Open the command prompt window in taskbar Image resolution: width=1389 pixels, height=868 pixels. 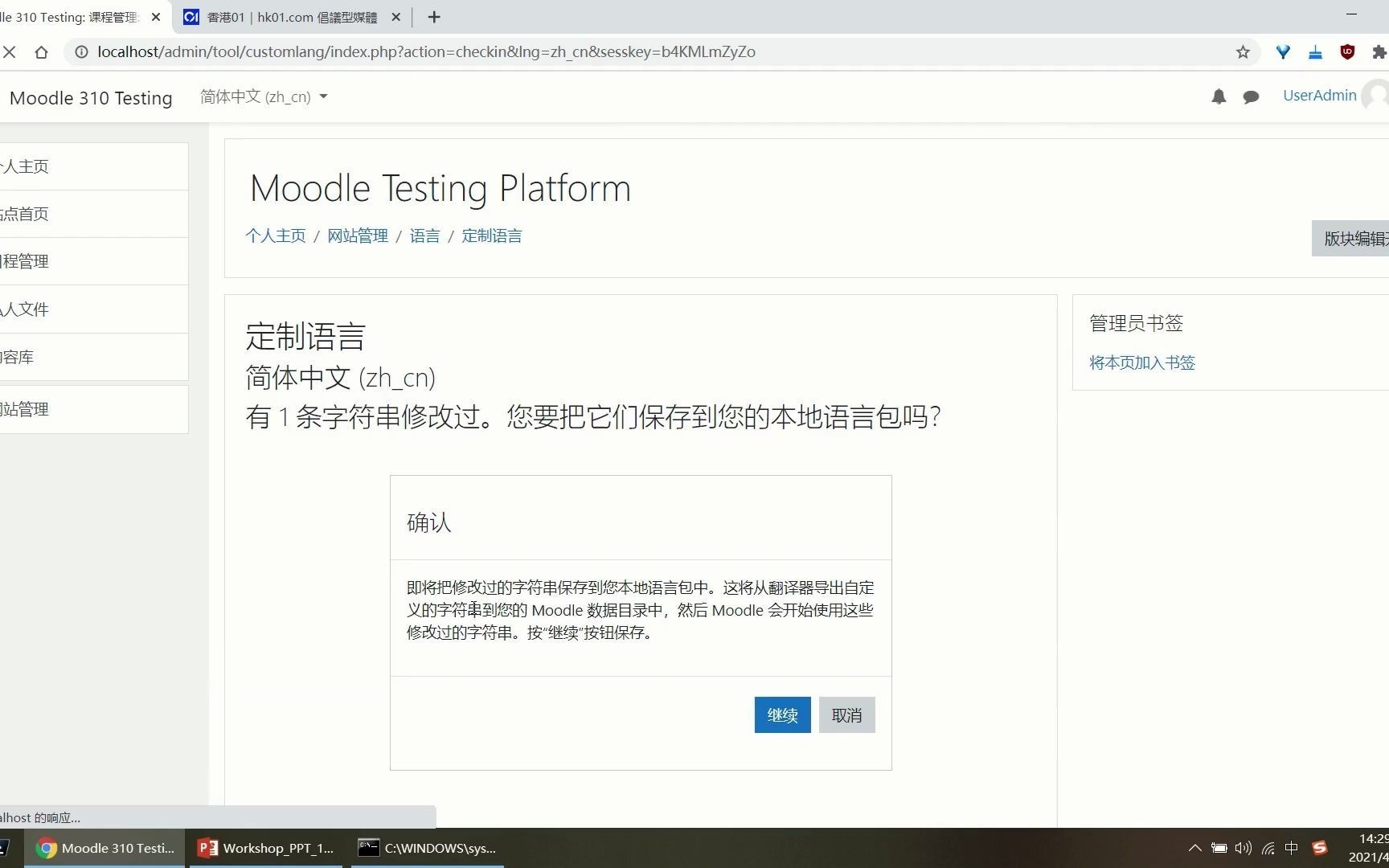(x=427, y=848)
